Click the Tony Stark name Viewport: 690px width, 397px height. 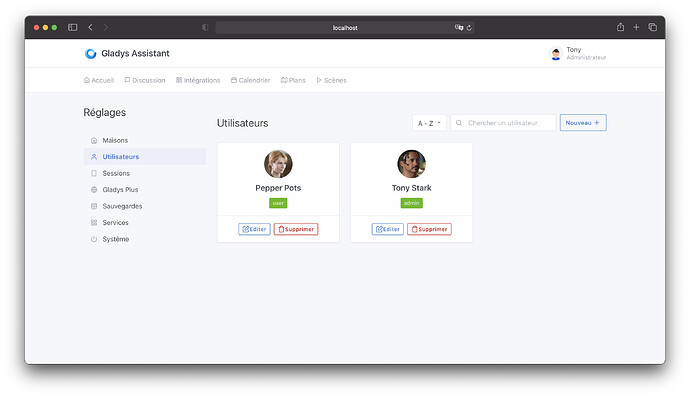pyautogui.click(x=411, y=188)
